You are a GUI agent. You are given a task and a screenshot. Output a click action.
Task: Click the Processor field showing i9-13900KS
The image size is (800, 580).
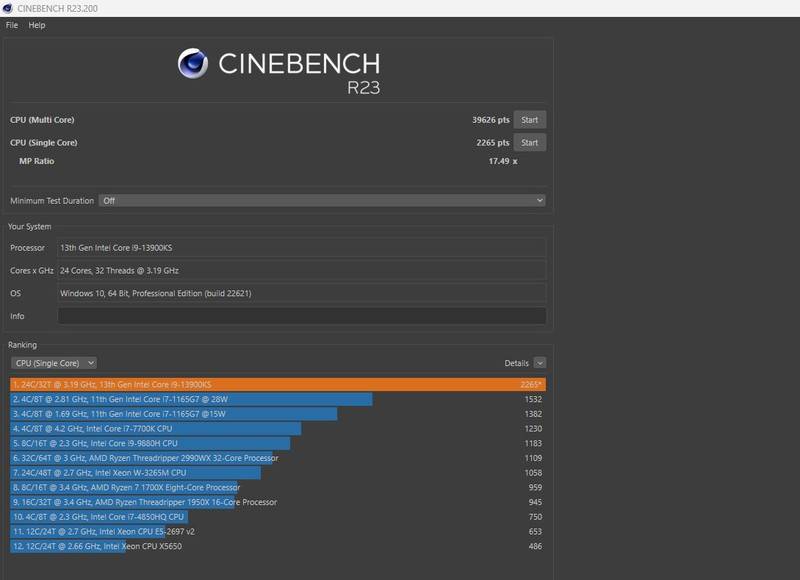coord(302,248)
